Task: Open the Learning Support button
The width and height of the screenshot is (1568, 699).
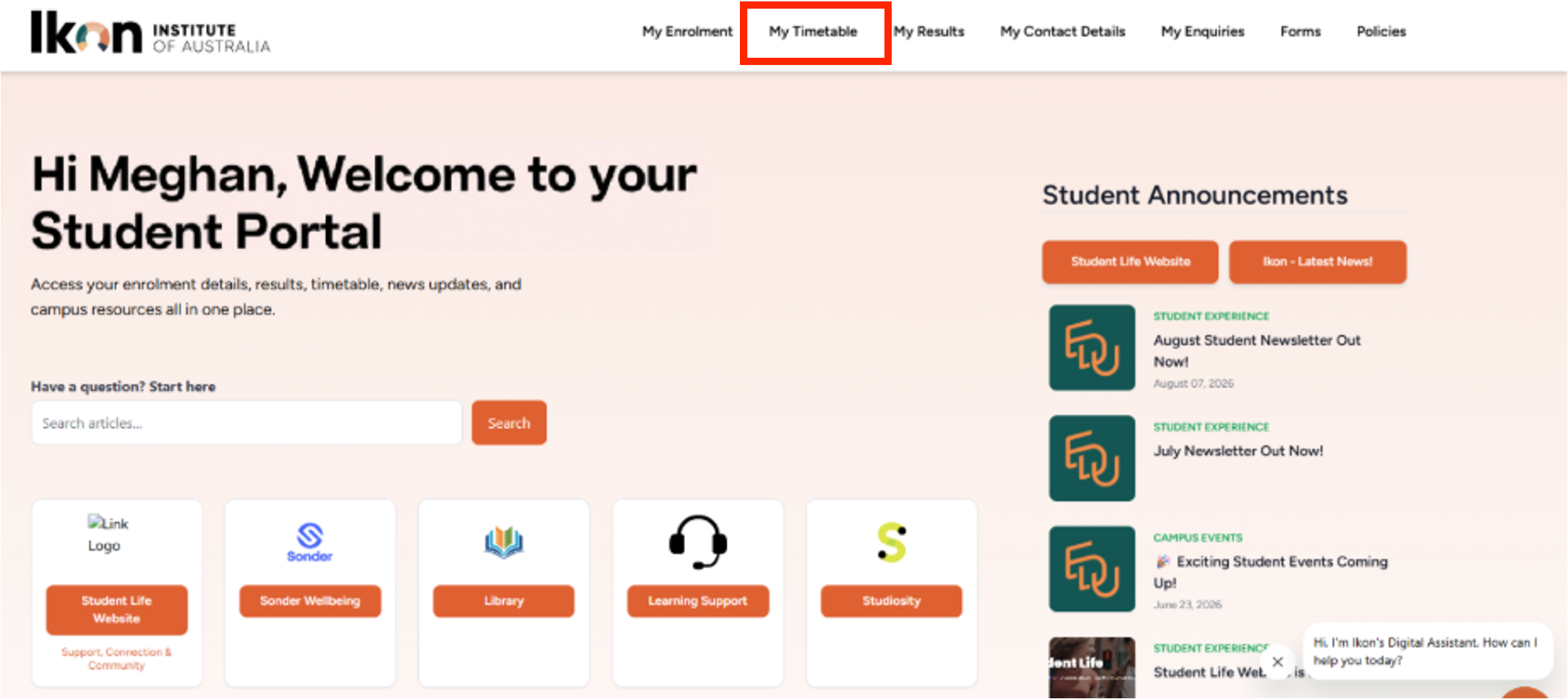Action: (x=697, y=601)
